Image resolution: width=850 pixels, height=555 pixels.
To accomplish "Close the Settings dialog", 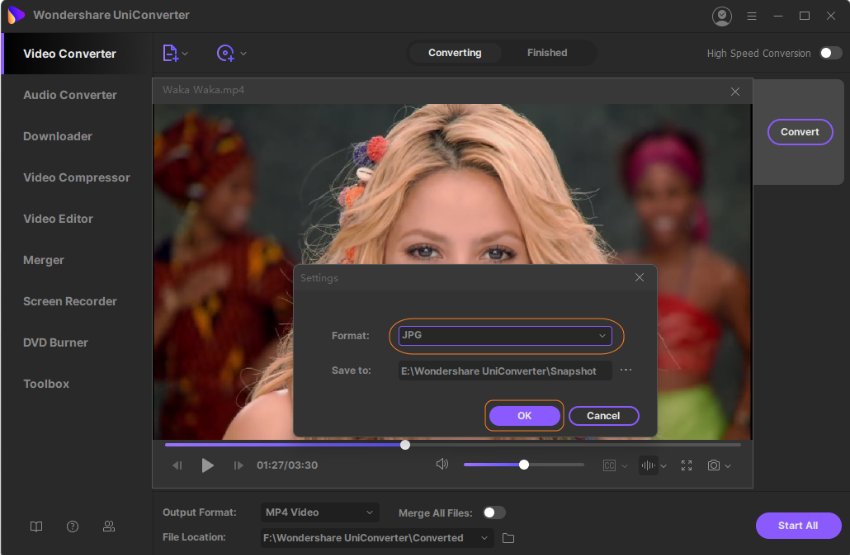I will click(x=639, y=278).
